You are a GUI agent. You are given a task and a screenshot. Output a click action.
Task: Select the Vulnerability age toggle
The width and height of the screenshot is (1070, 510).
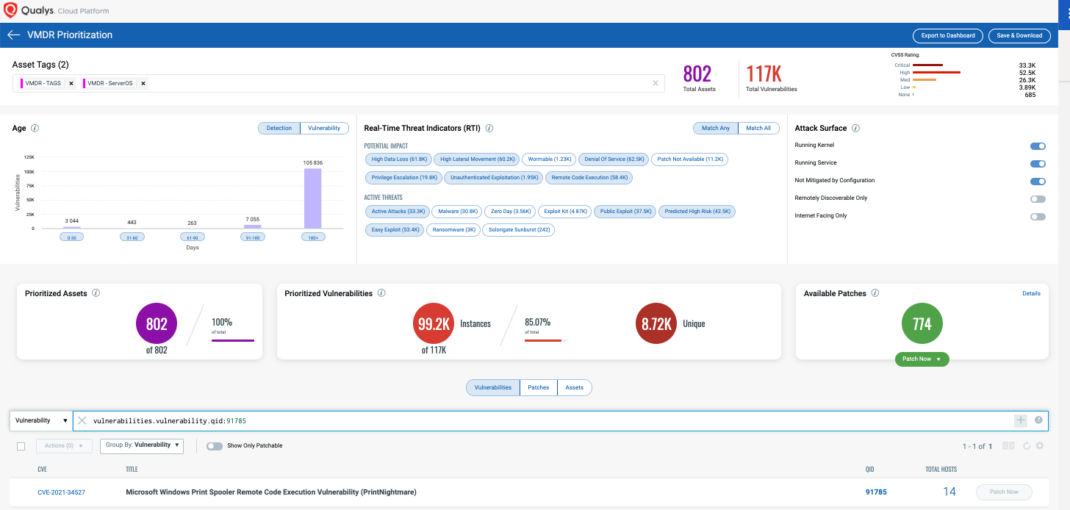point(325,128)
